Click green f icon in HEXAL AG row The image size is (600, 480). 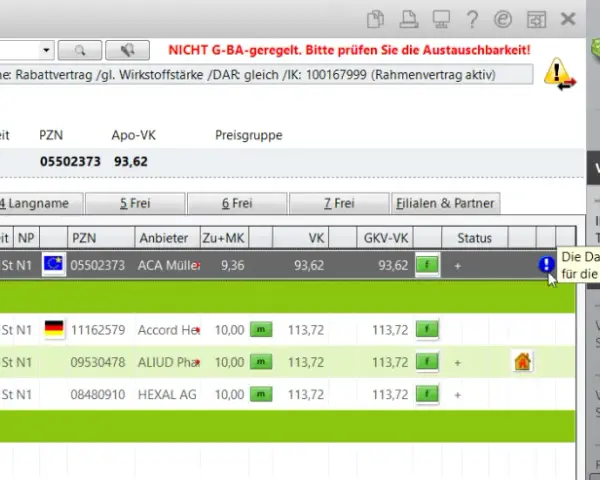pos(427,394)
